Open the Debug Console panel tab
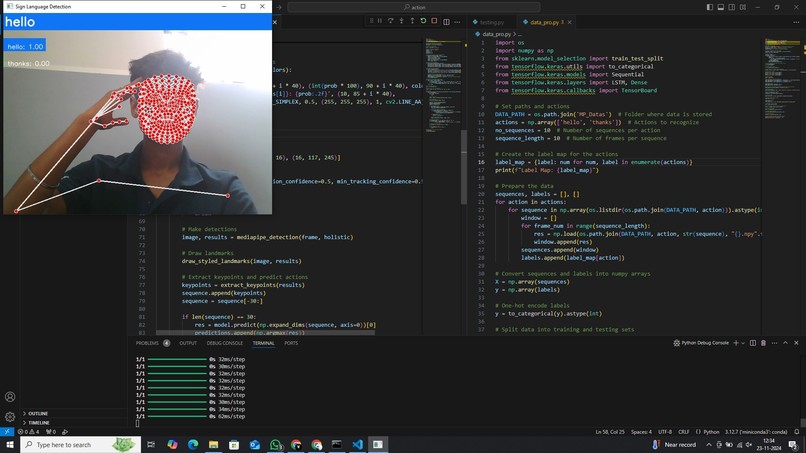This screenshot has width=806, height=453. pyautogui.click(x=225, y=343)
